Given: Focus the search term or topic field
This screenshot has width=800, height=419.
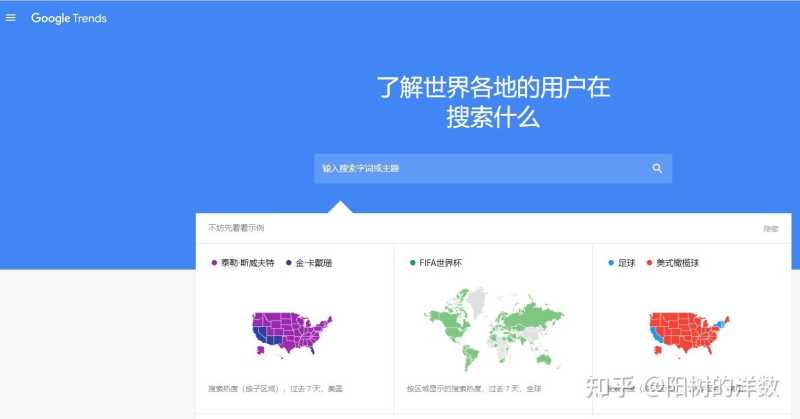Looking at the screenshot, I should pos(493,168).
